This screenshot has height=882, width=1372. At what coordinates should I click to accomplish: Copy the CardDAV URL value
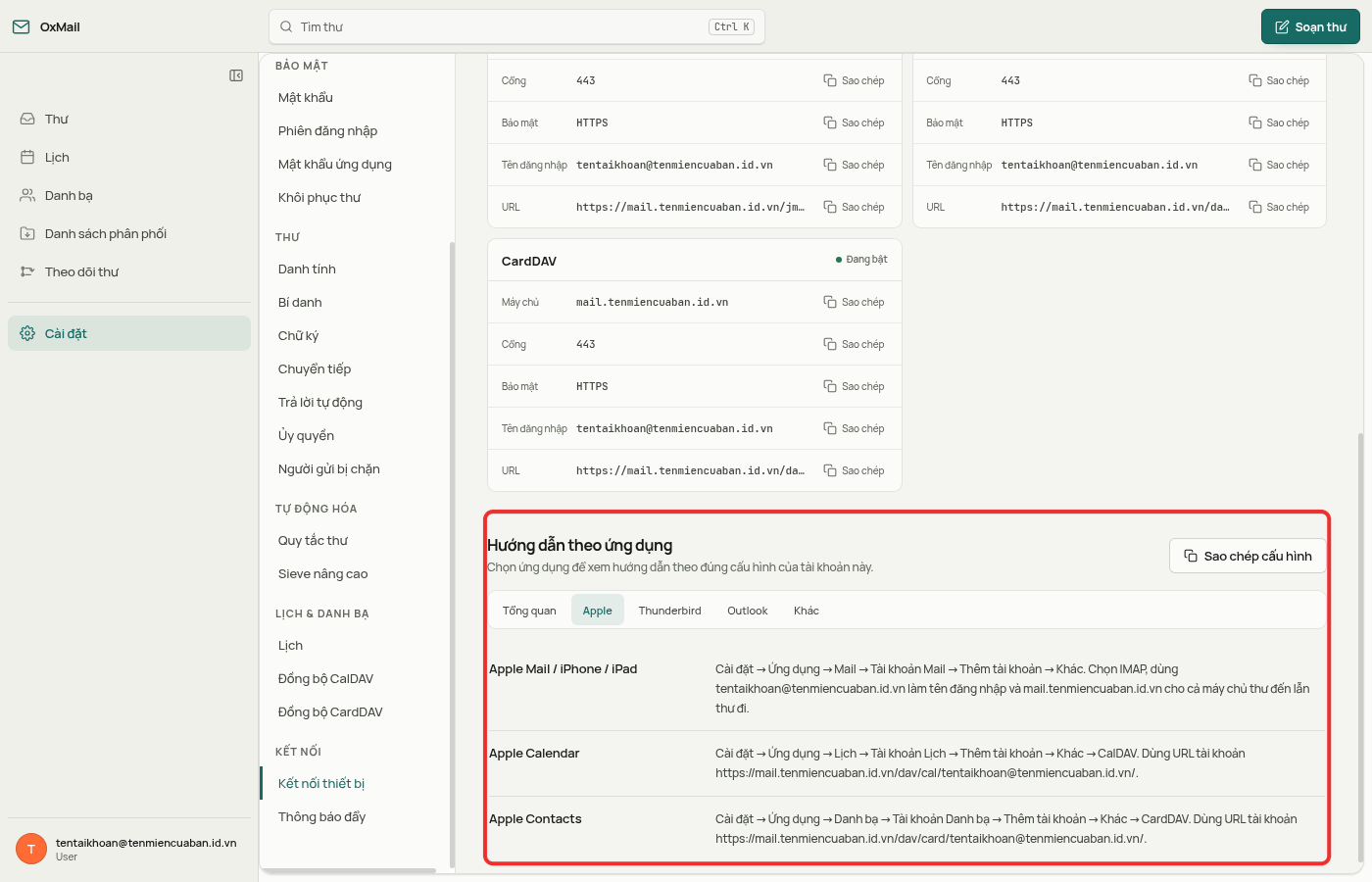click(854, 470)
